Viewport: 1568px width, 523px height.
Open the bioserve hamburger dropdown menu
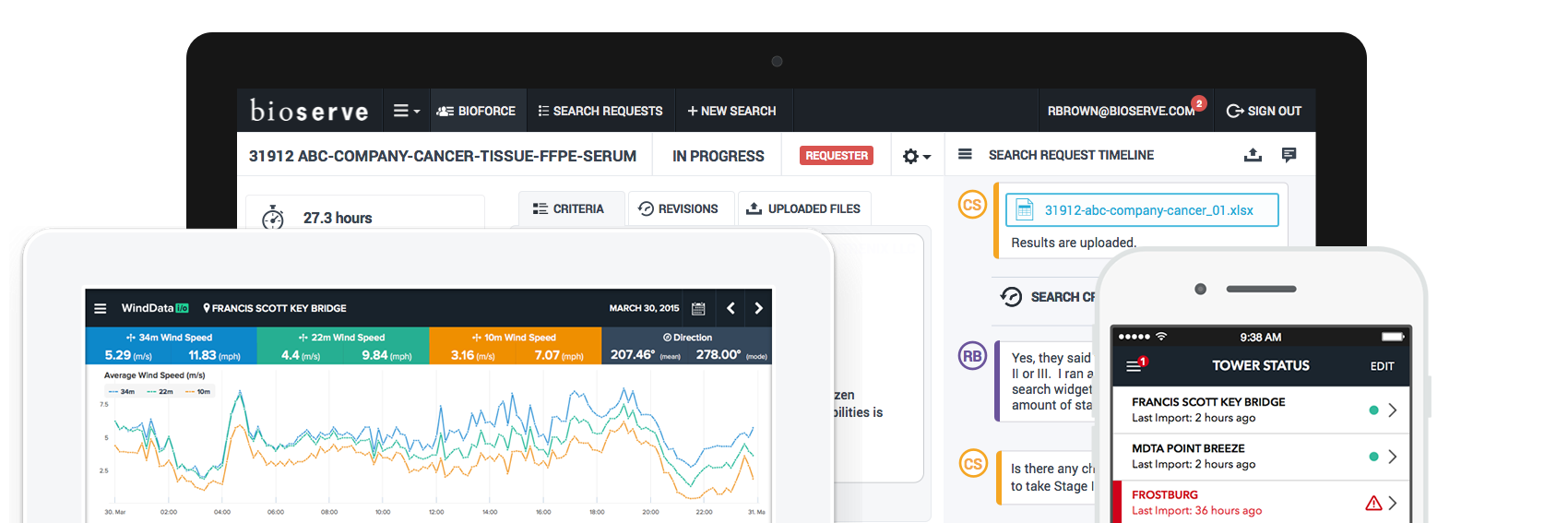[x=406, y=111]
